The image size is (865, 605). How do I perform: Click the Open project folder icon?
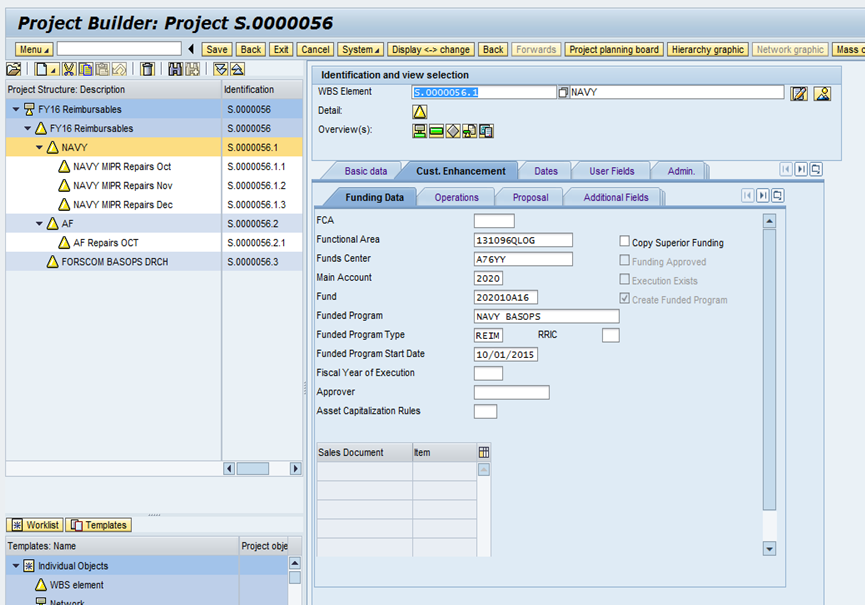(x=13, y=69)
